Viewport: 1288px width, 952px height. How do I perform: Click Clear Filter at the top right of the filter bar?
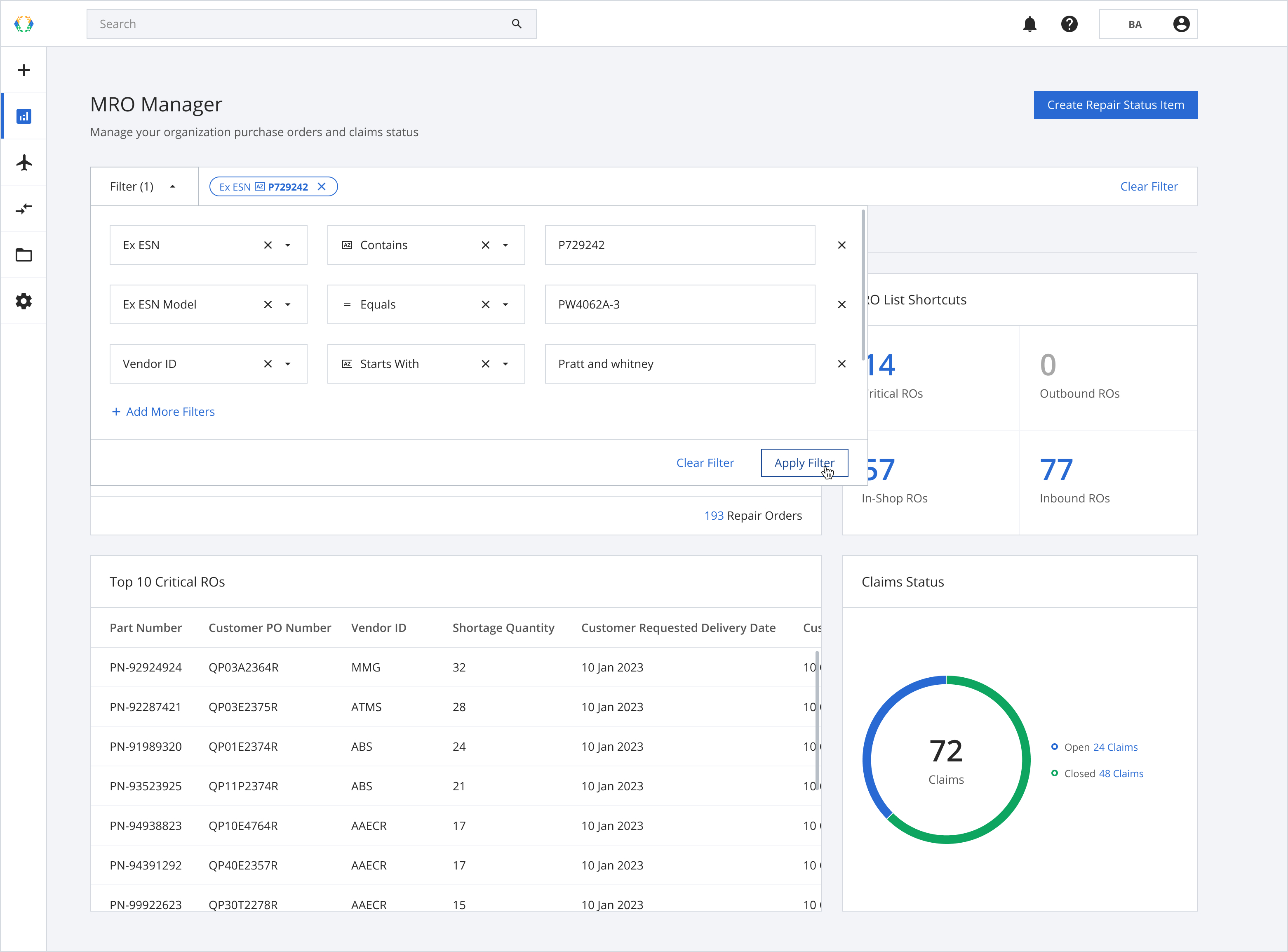coord(1149,187)
